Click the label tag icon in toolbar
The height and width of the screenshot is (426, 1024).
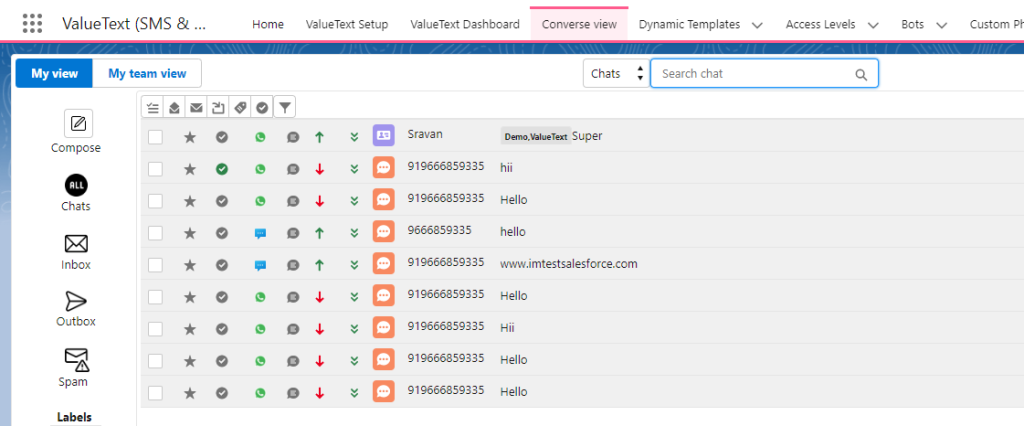pyautogui.click(x=240, y=106)
